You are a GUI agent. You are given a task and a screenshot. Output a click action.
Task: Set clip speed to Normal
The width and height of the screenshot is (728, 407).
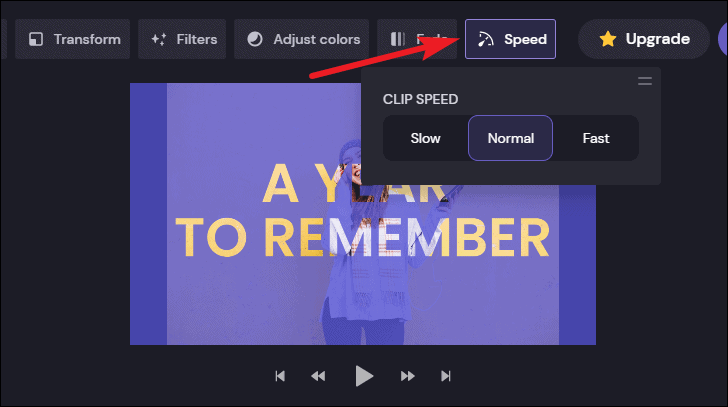point(510,138)
